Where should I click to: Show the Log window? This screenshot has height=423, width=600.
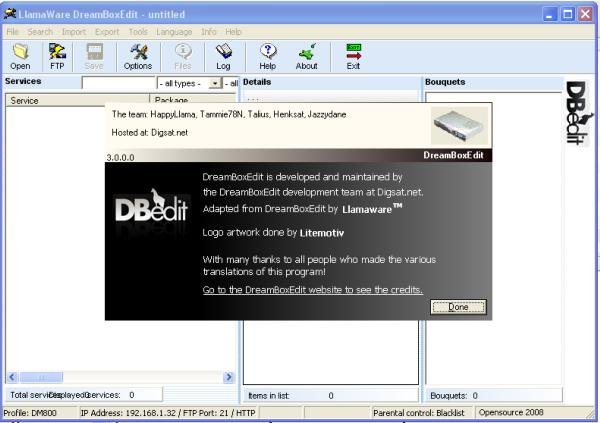click(x=223, y=57)
